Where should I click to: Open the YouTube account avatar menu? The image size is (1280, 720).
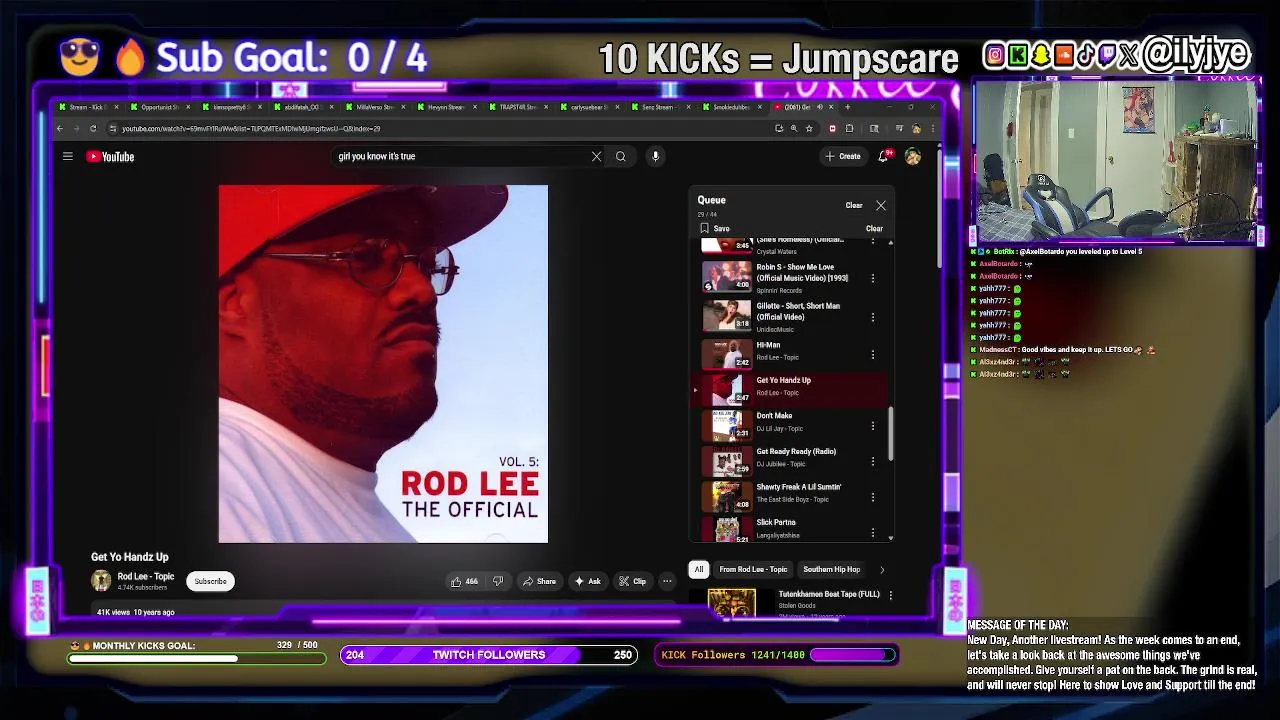click(913, 156)
